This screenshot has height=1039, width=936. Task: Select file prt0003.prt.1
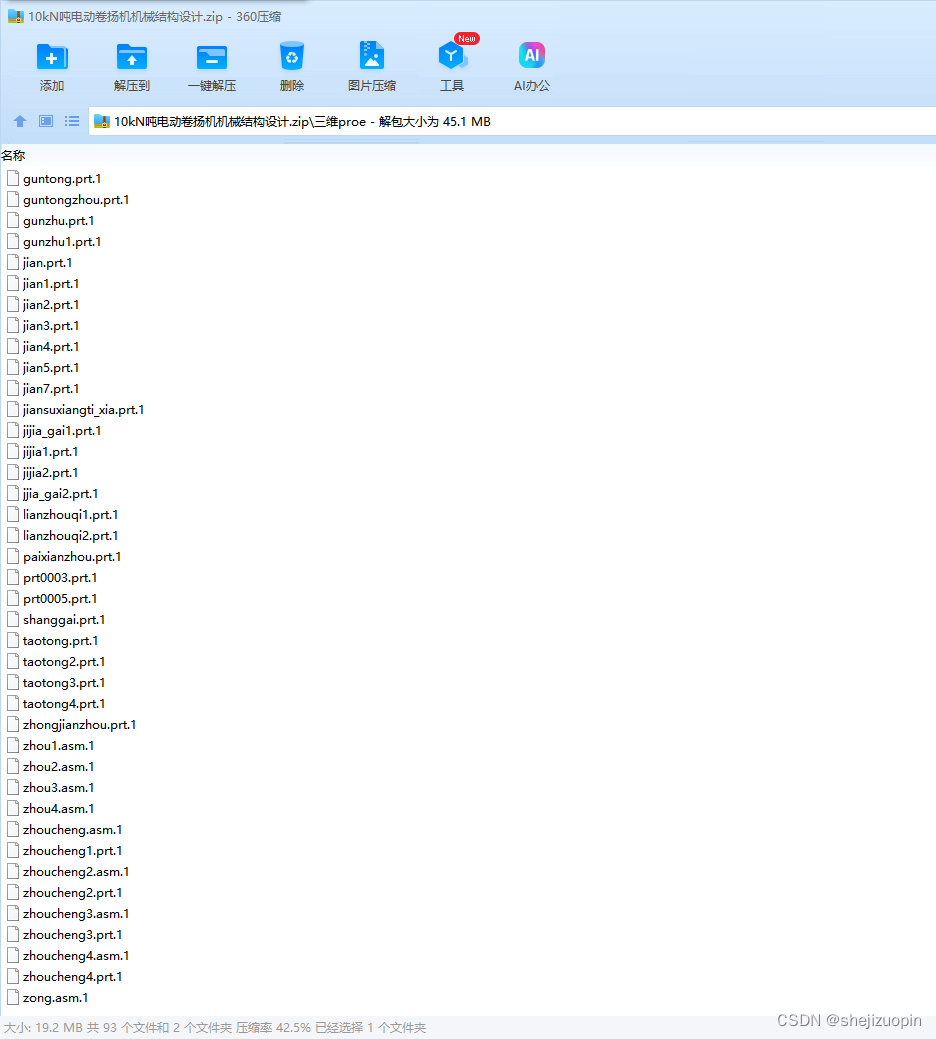pyautogui.click(x=52, y=578)
